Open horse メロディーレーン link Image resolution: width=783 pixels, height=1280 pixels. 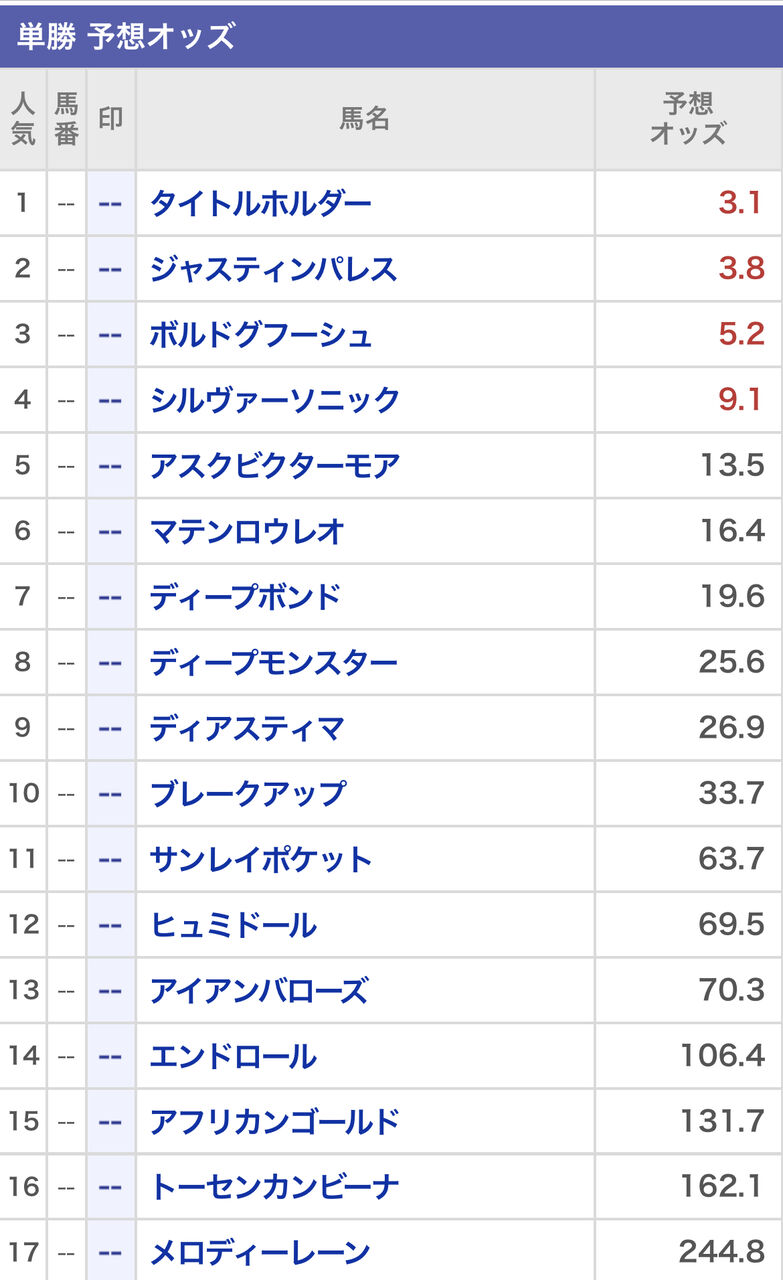tap(260, 1251)
